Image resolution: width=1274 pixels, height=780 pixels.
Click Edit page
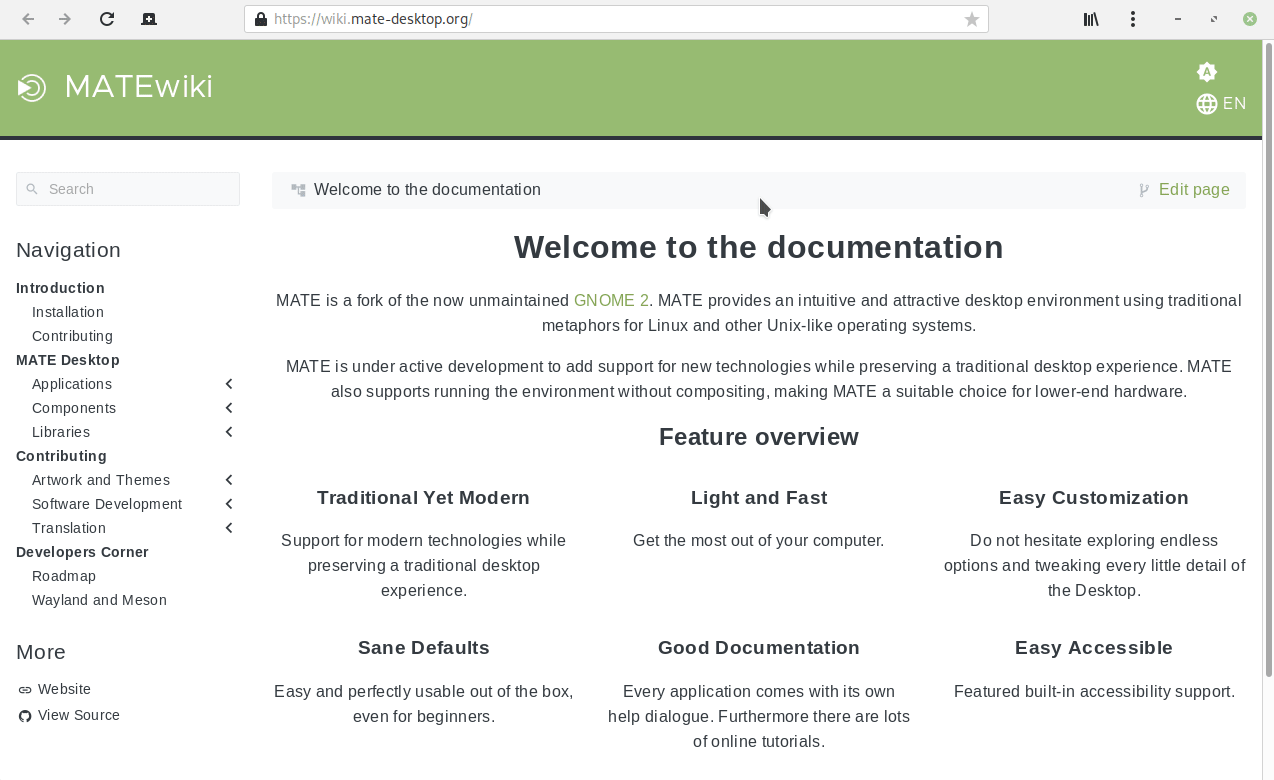pos(1194,189)
